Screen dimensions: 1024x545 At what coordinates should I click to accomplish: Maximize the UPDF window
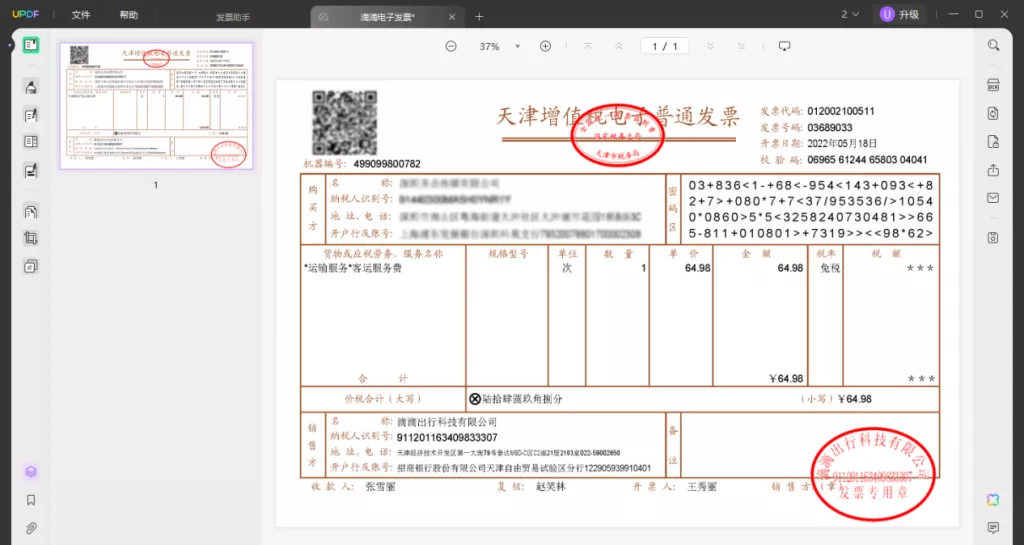[x=979, y=14]
